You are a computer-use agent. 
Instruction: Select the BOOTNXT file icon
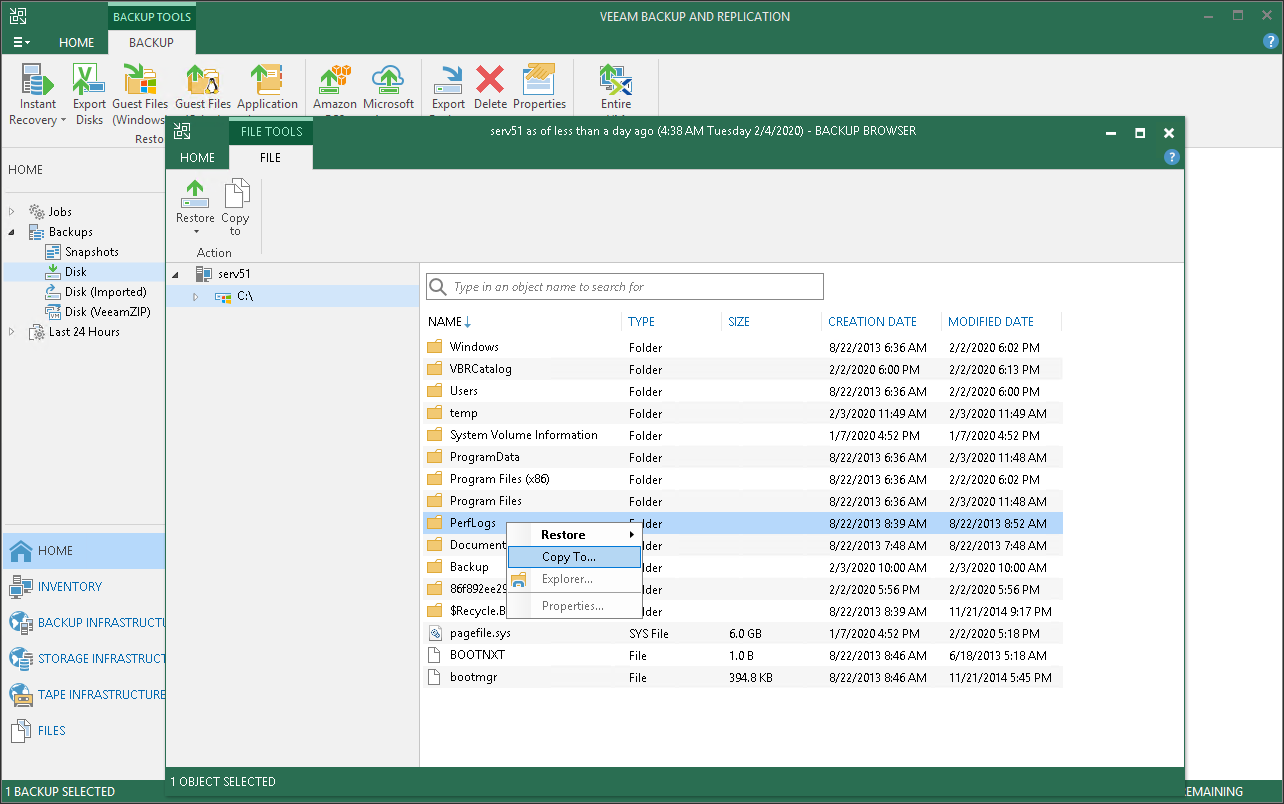(x=434, y=655)
